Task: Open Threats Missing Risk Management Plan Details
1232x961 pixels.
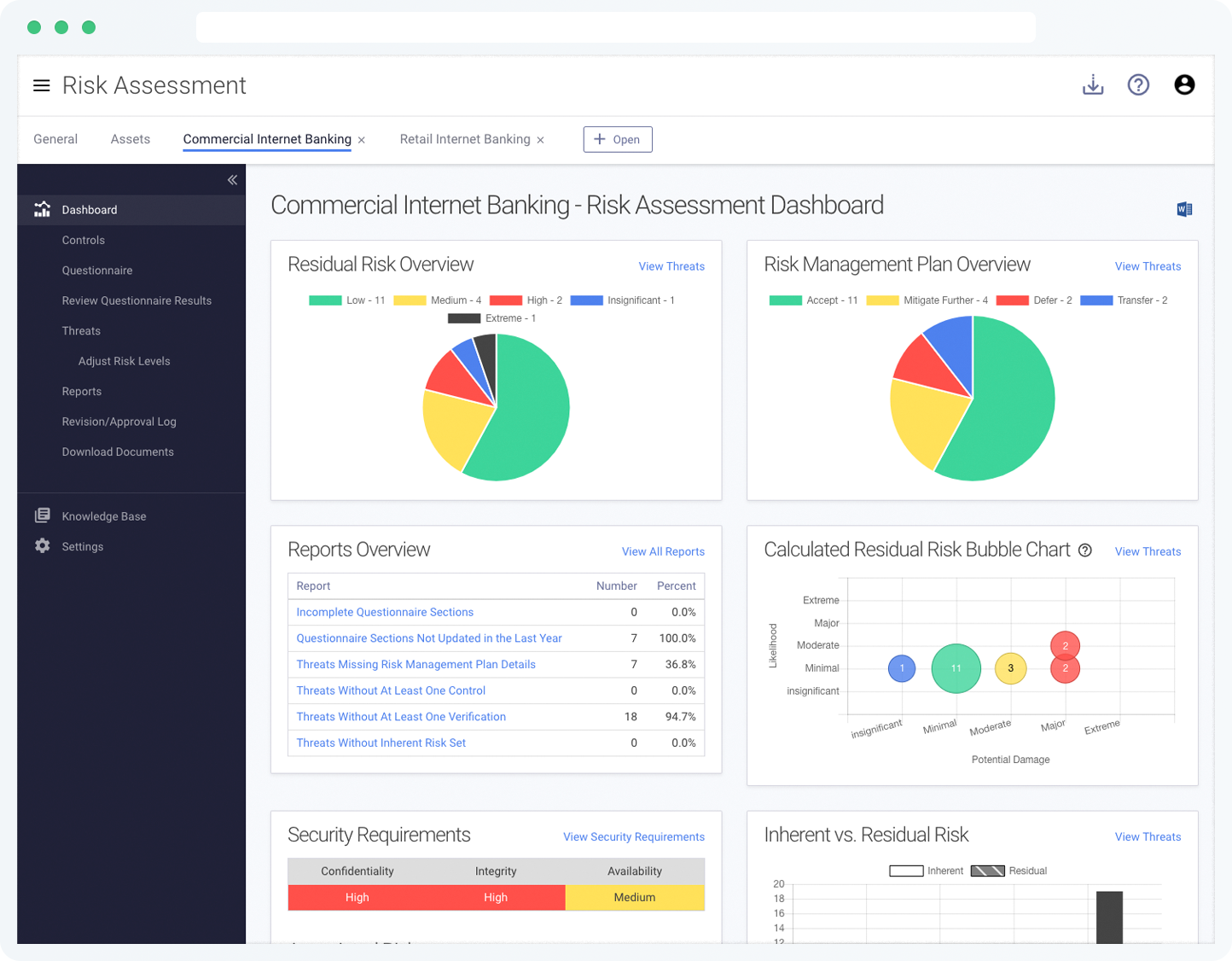Action: pos(416,664)
